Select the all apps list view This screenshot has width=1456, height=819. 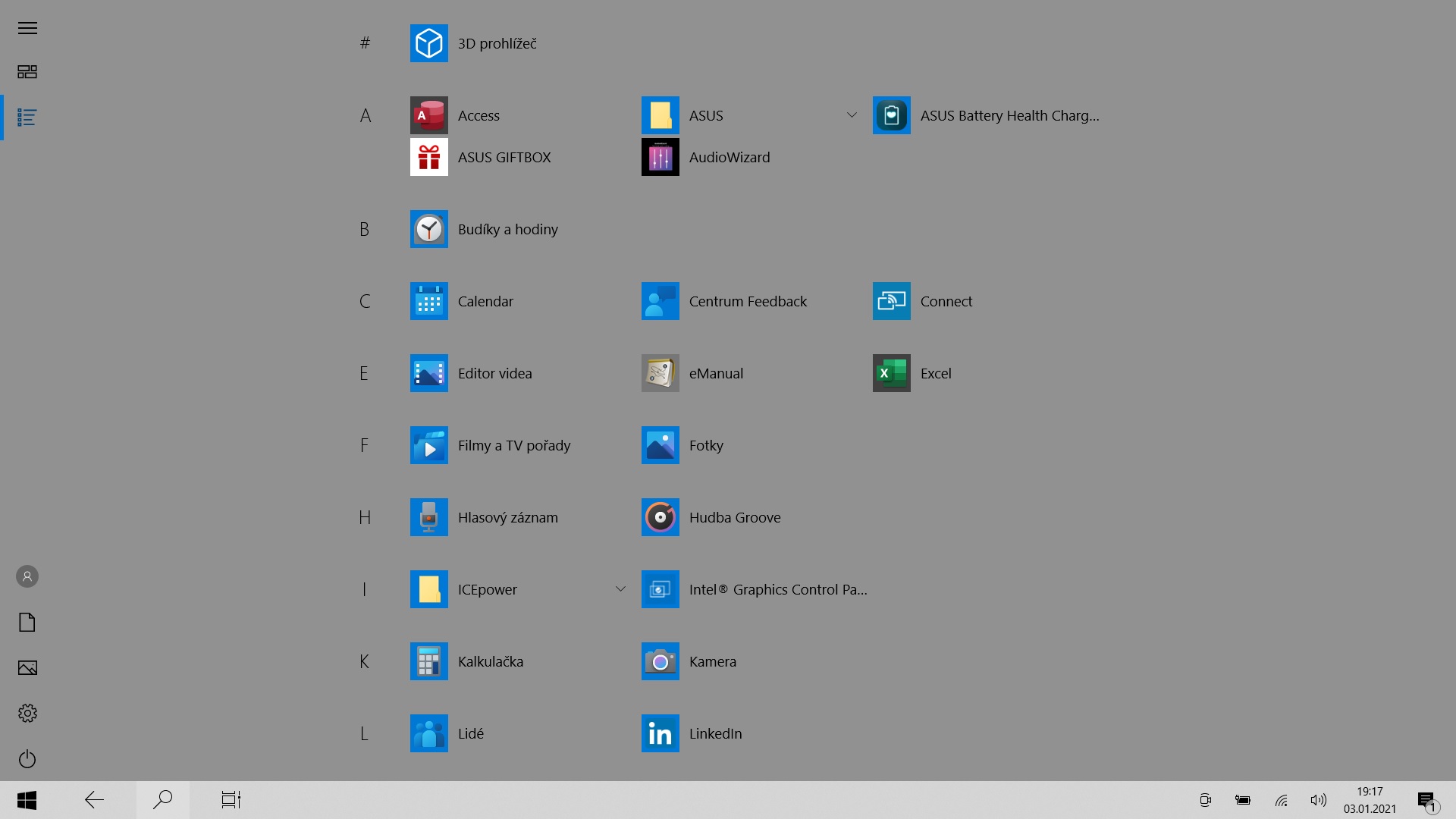click(x=27, y=118)
